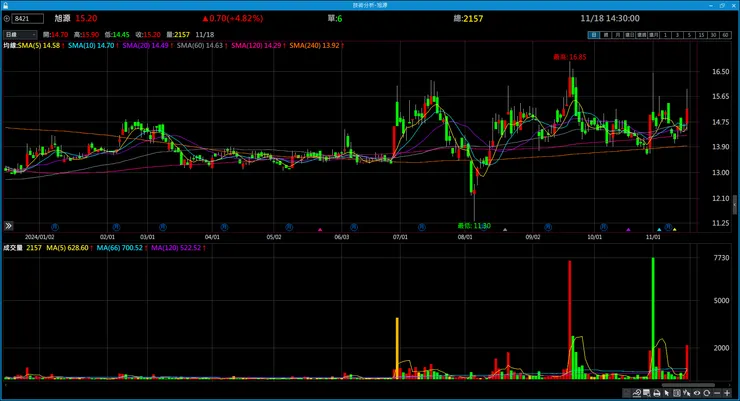Click the vertical scrollbar handle on right edge
This screenshot has height=401, width=740.
click(735, 204)
